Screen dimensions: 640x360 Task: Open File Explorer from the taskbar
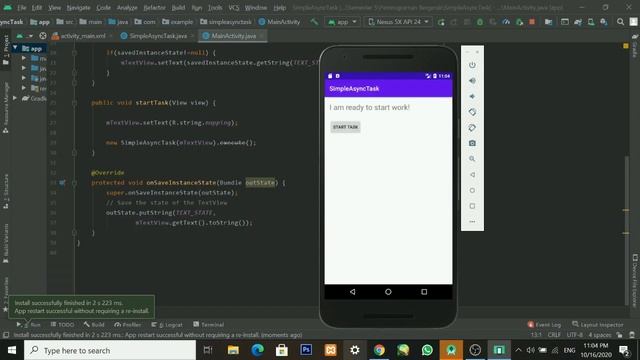(x=233, y=350)
